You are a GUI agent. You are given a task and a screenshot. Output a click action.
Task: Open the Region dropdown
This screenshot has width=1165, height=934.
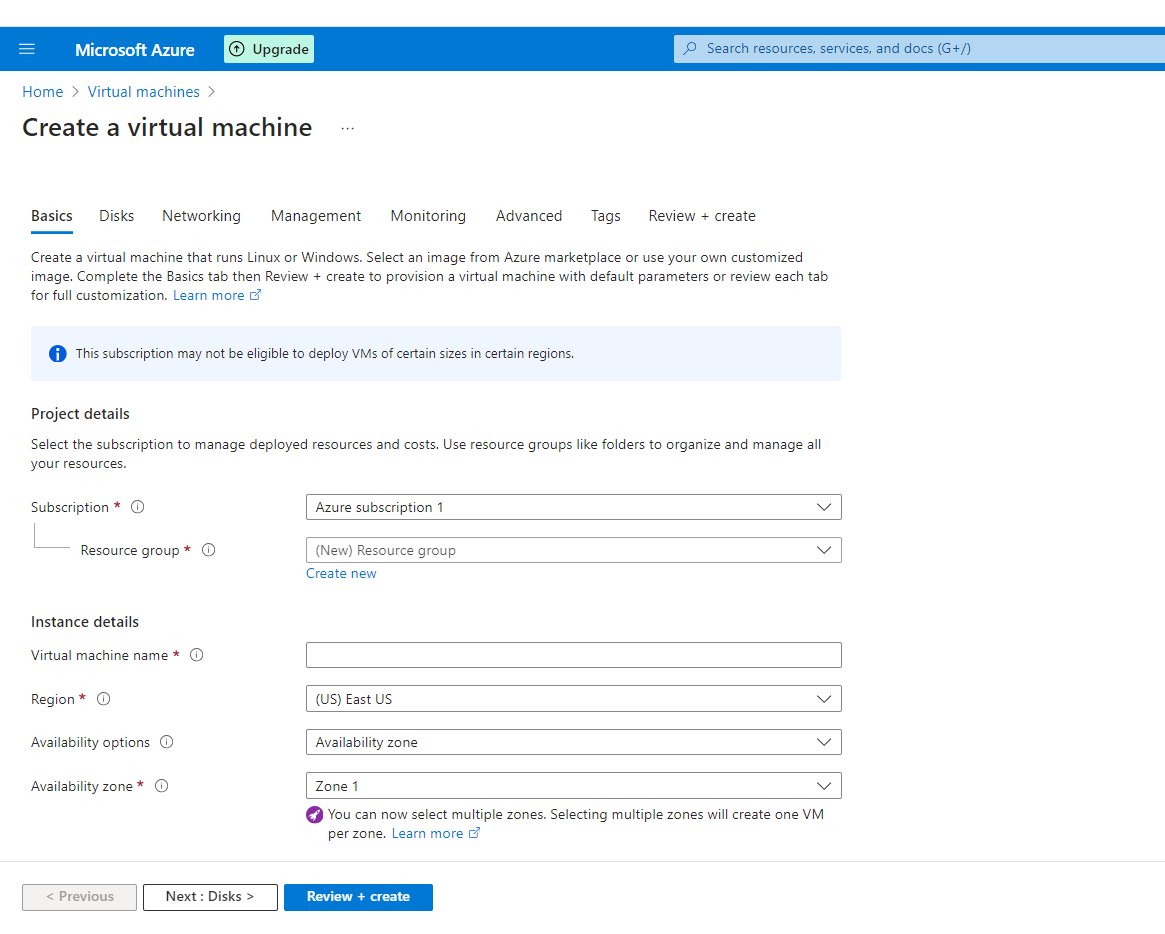pos(574,698)
